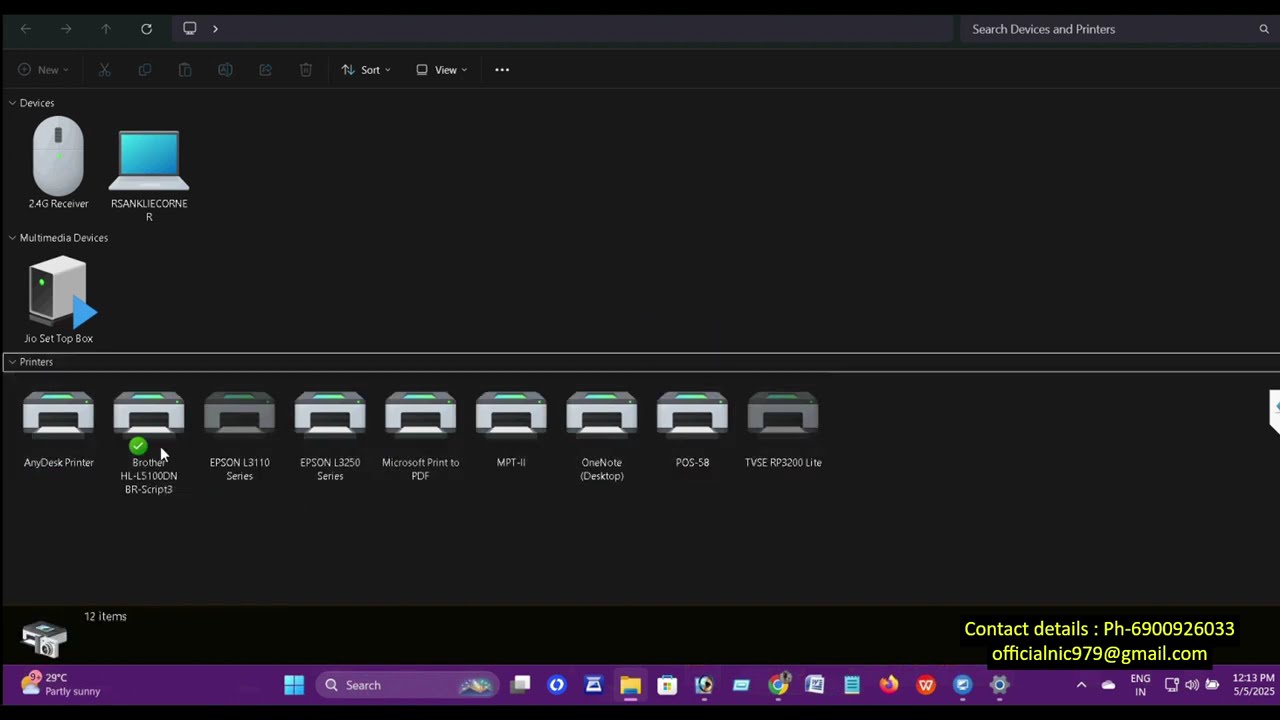The image size is (1280, 720).
Task: Collapse the Devices group
Action: [x=12, y=103]
